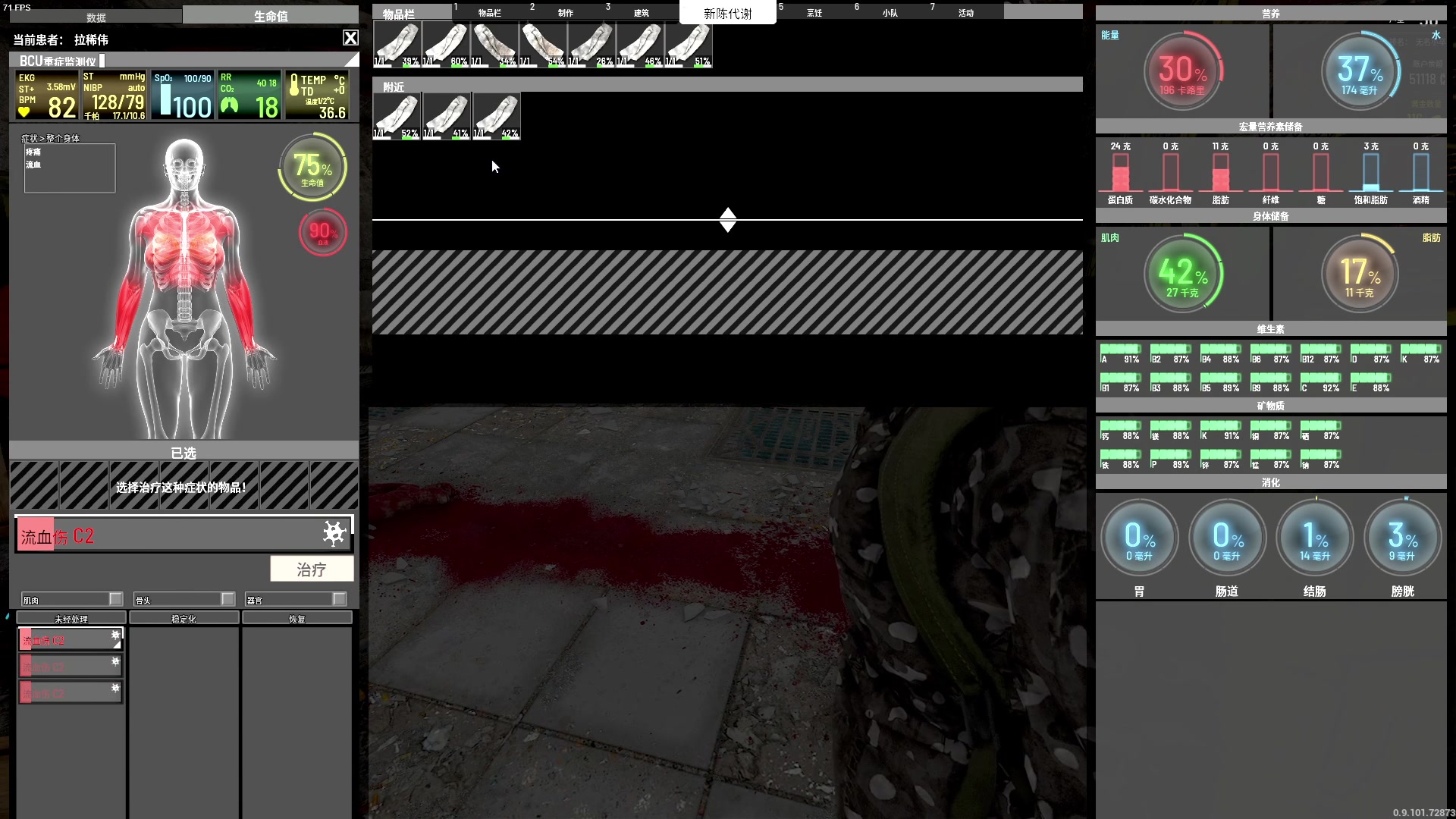Open the 烹饪 cooking tab
The width and height of the screenshot is (1456, 819).
(814, 13)
